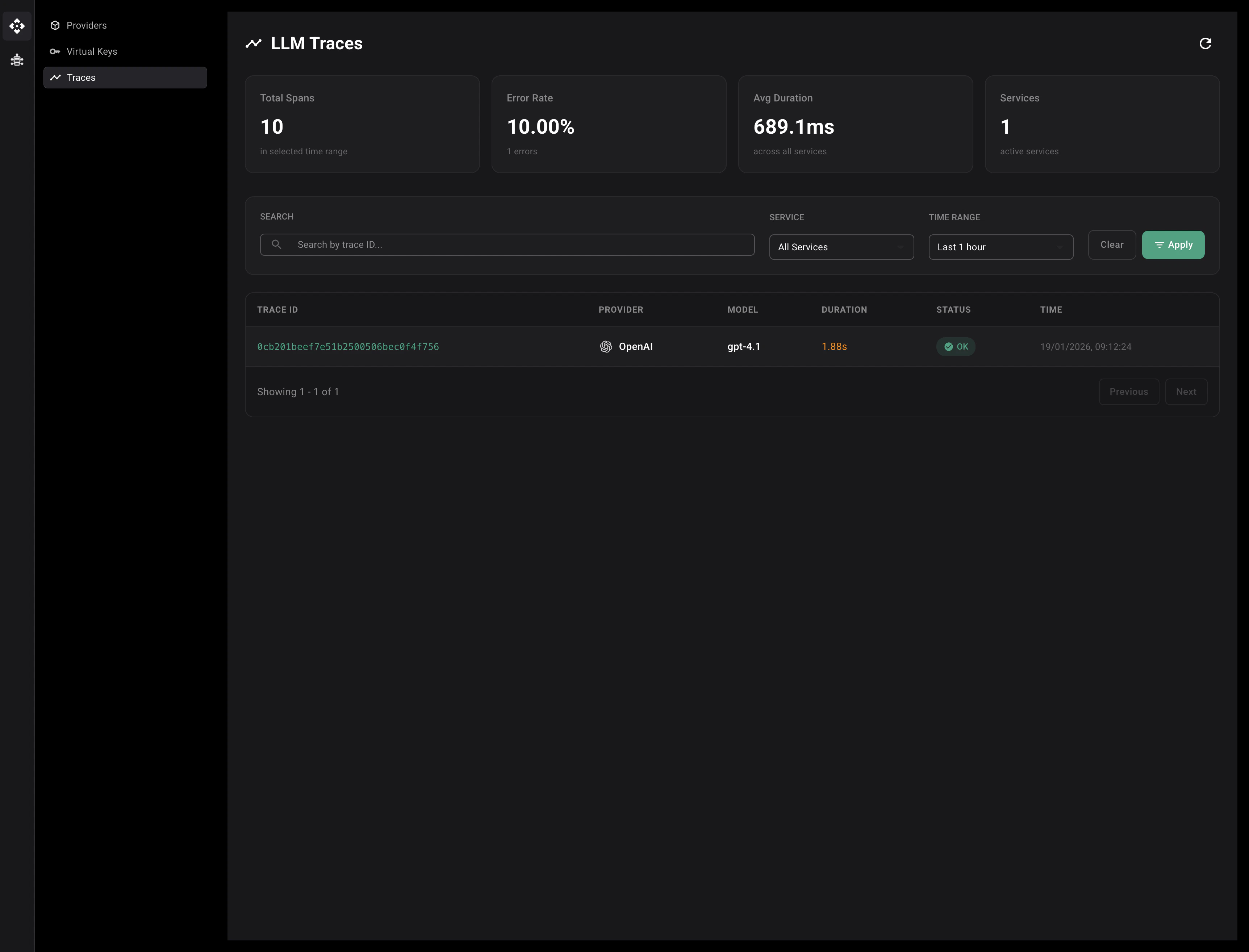1249x952 pixels.
Task: Click the Error Rate card
Action: coord(609,124)
